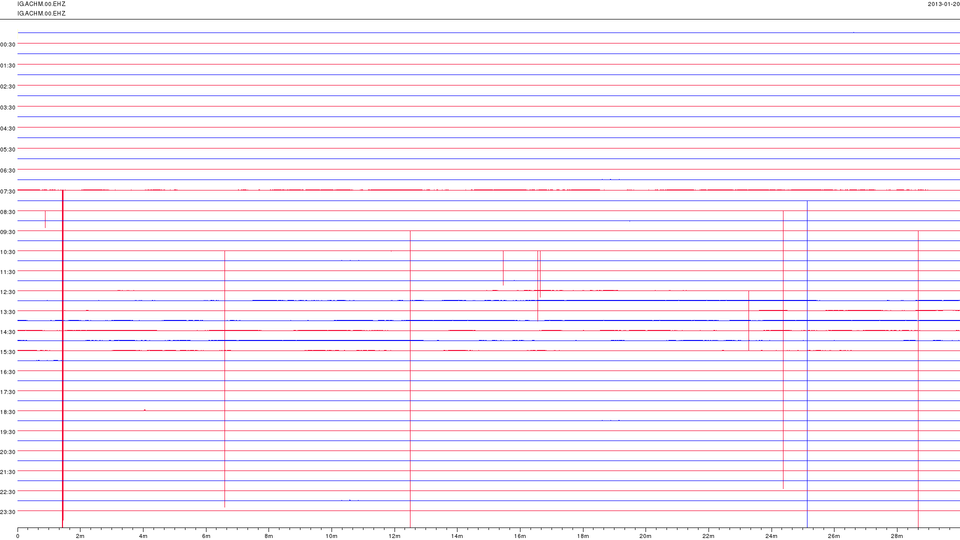Click the 8m tick label on the minute axis
The height and width of the screenshot is (540, 960).
click(269, 536)
